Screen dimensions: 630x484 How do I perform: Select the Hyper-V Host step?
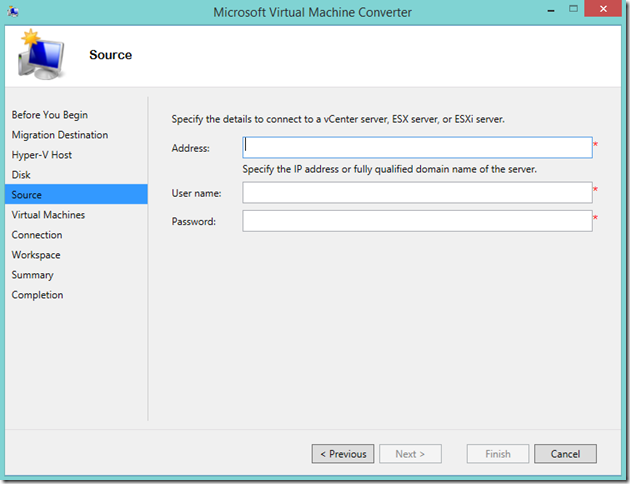pos(41,155)
